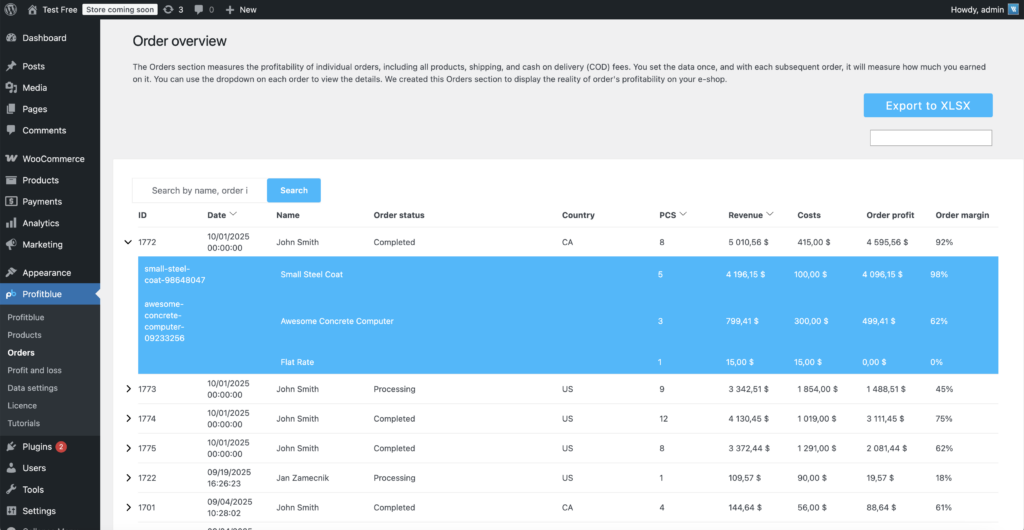1024x530 pixels.
Task: Focus the order search input field
Action: click(199, 190)
